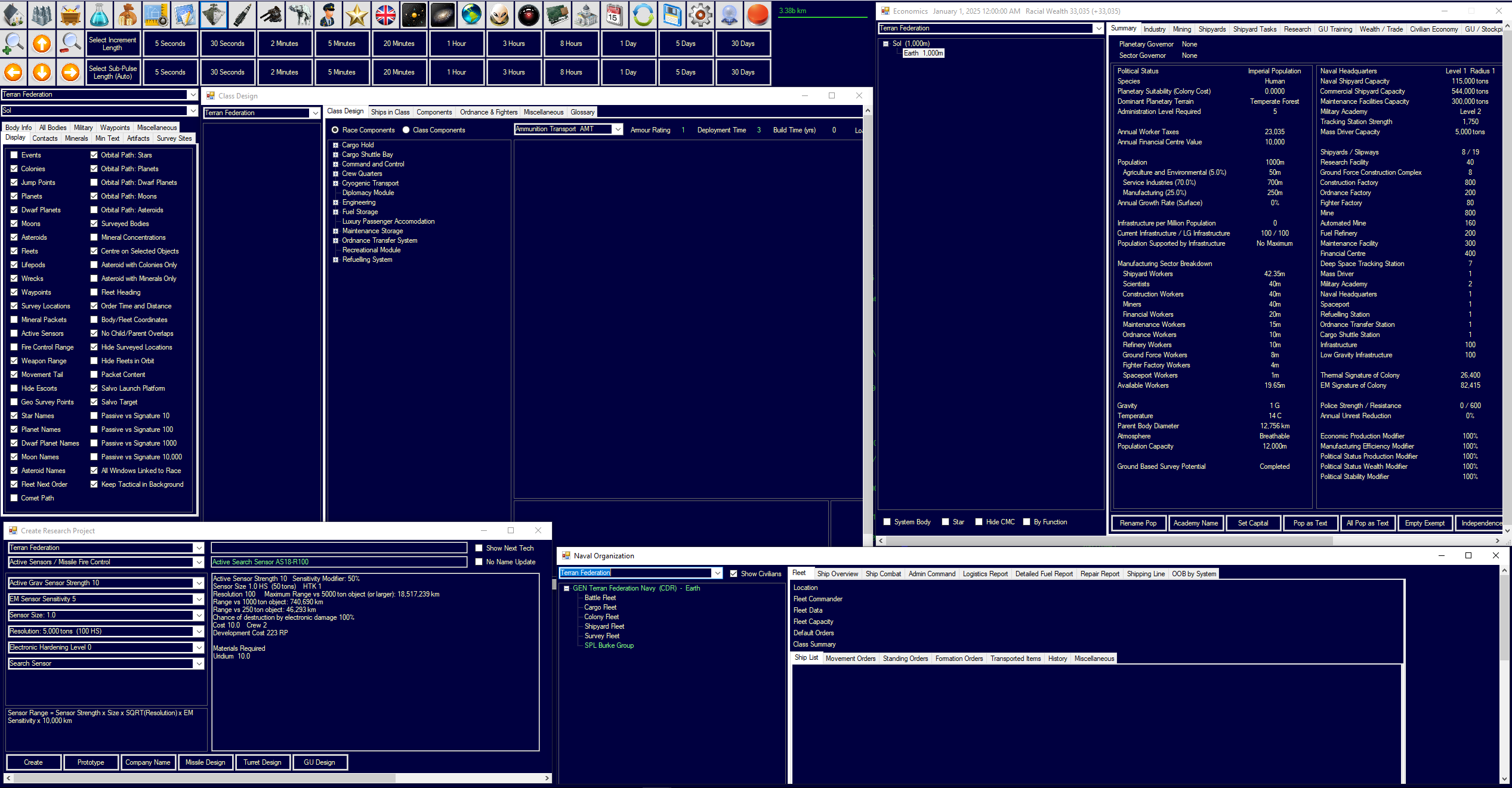
Task: Click the 30 Days increment button
Action: [743, 44]
